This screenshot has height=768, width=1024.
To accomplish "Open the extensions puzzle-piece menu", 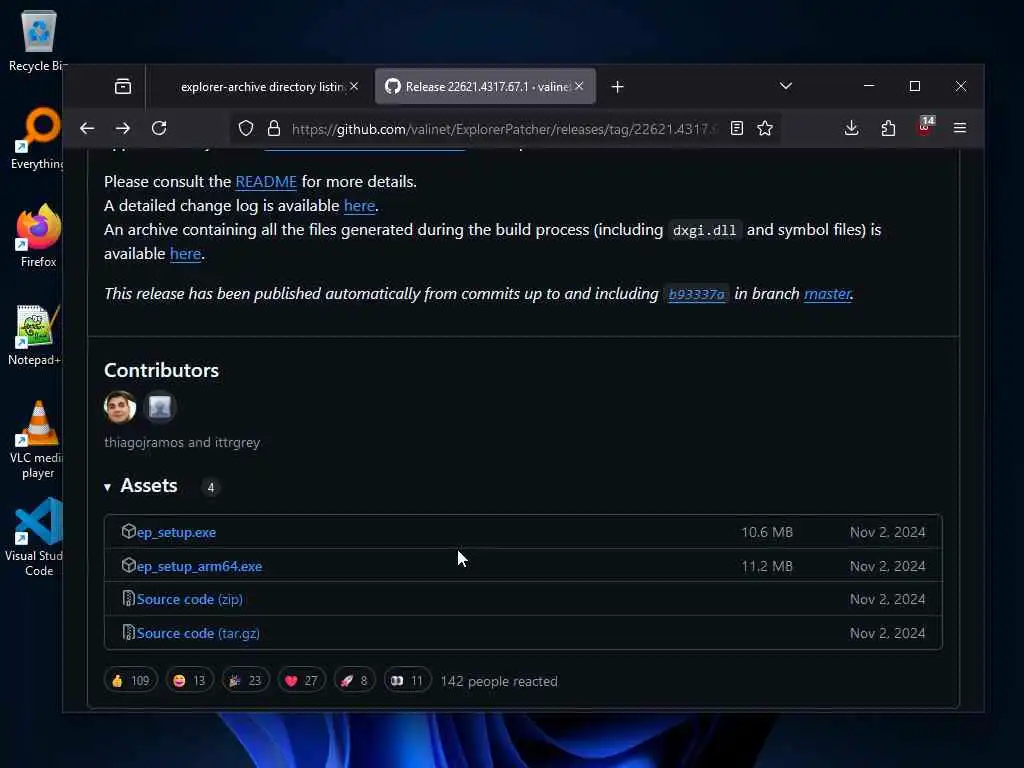I will coord(888,128).
